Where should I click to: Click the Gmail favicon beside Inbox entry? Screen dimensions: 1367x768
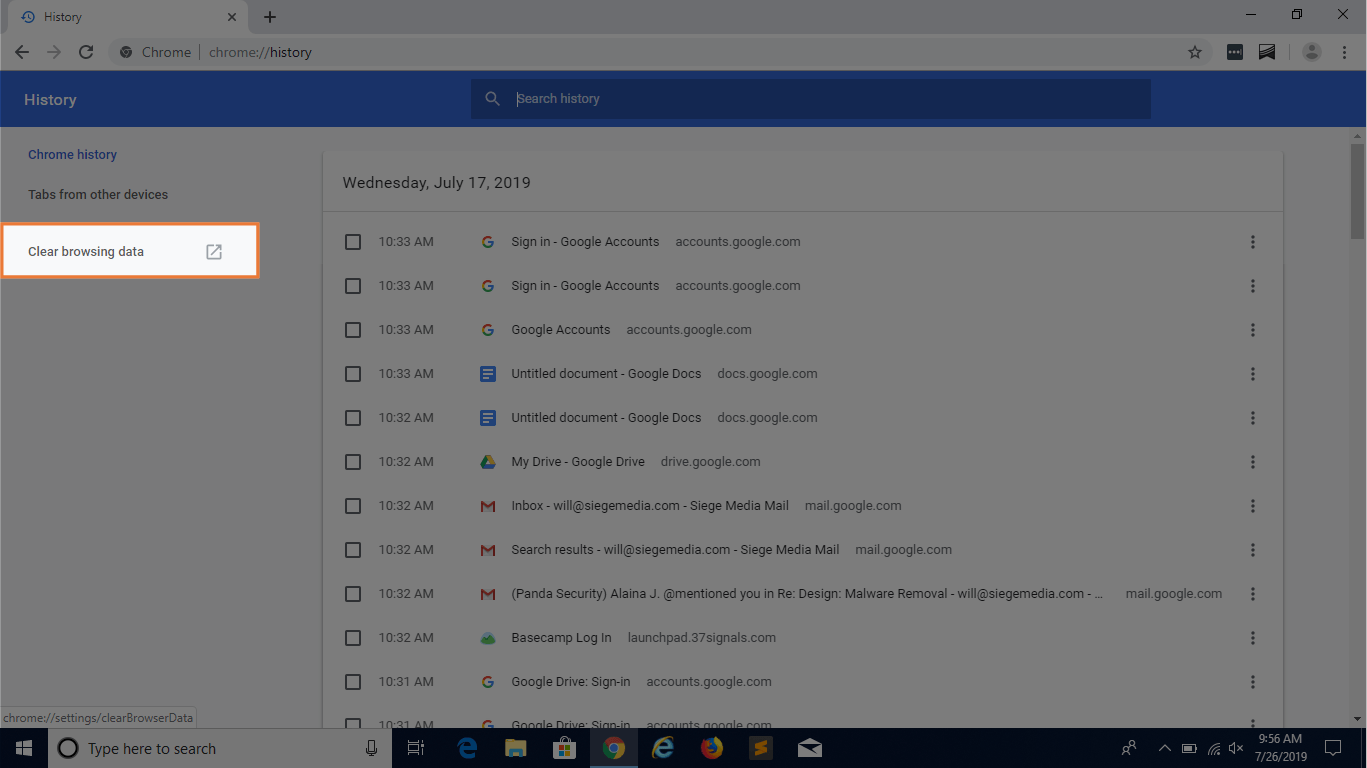(x=488, y=506)
